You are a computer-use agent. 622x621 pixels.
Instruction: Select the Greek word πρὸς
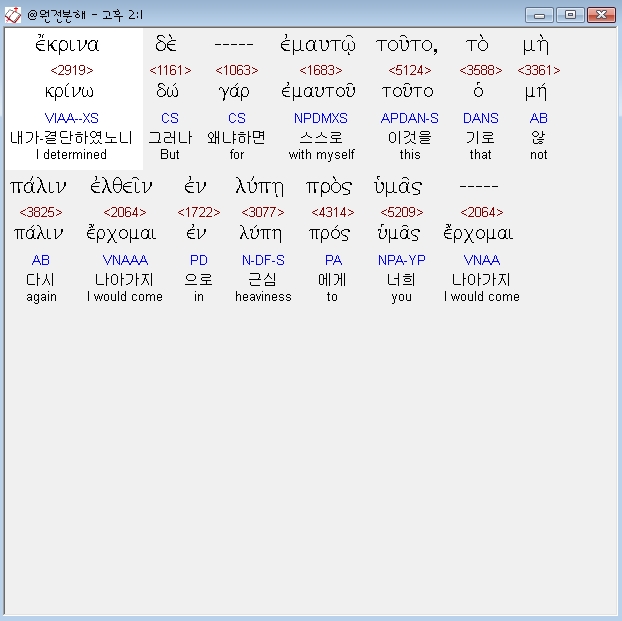329,187
